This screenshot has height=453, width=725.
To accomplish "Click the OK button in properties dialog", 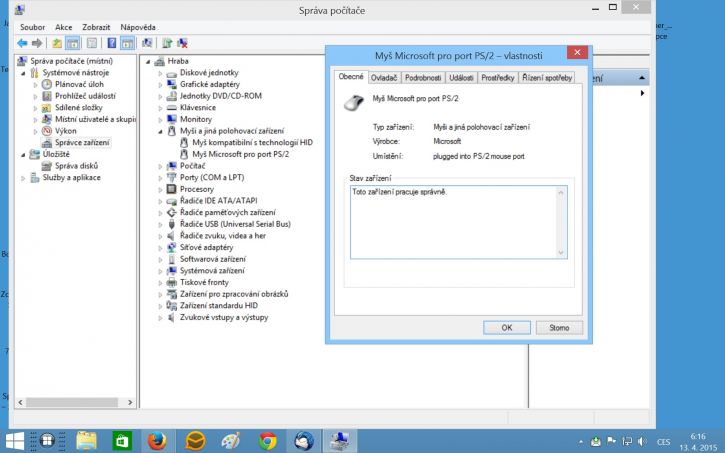I will click(507, 327).
